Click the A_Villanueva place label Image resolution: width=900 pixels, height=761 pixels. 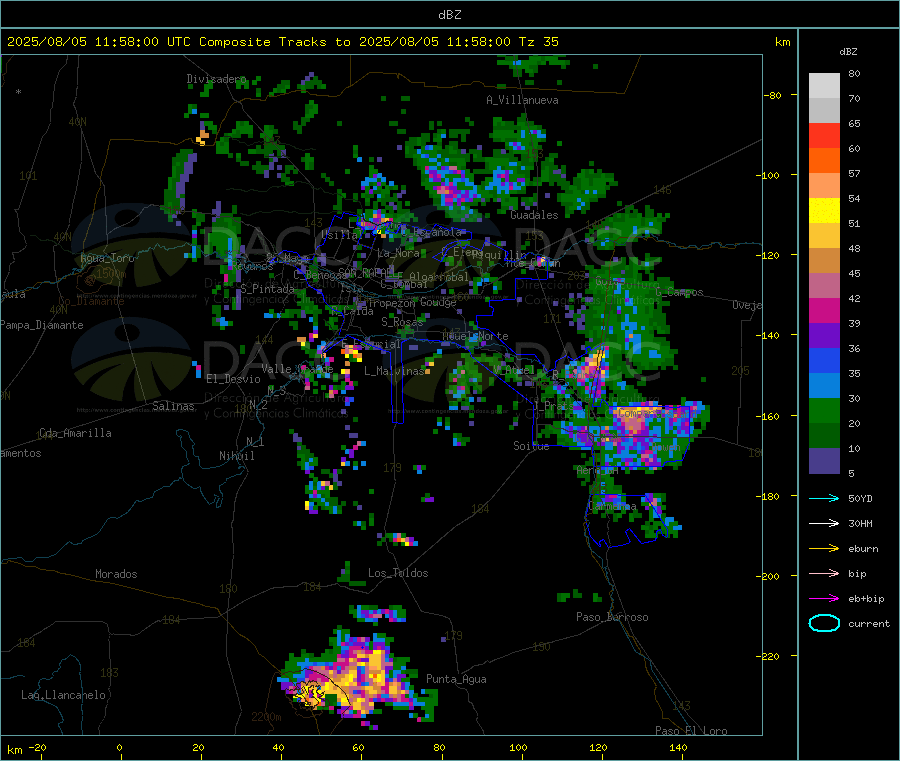point(522,100)
